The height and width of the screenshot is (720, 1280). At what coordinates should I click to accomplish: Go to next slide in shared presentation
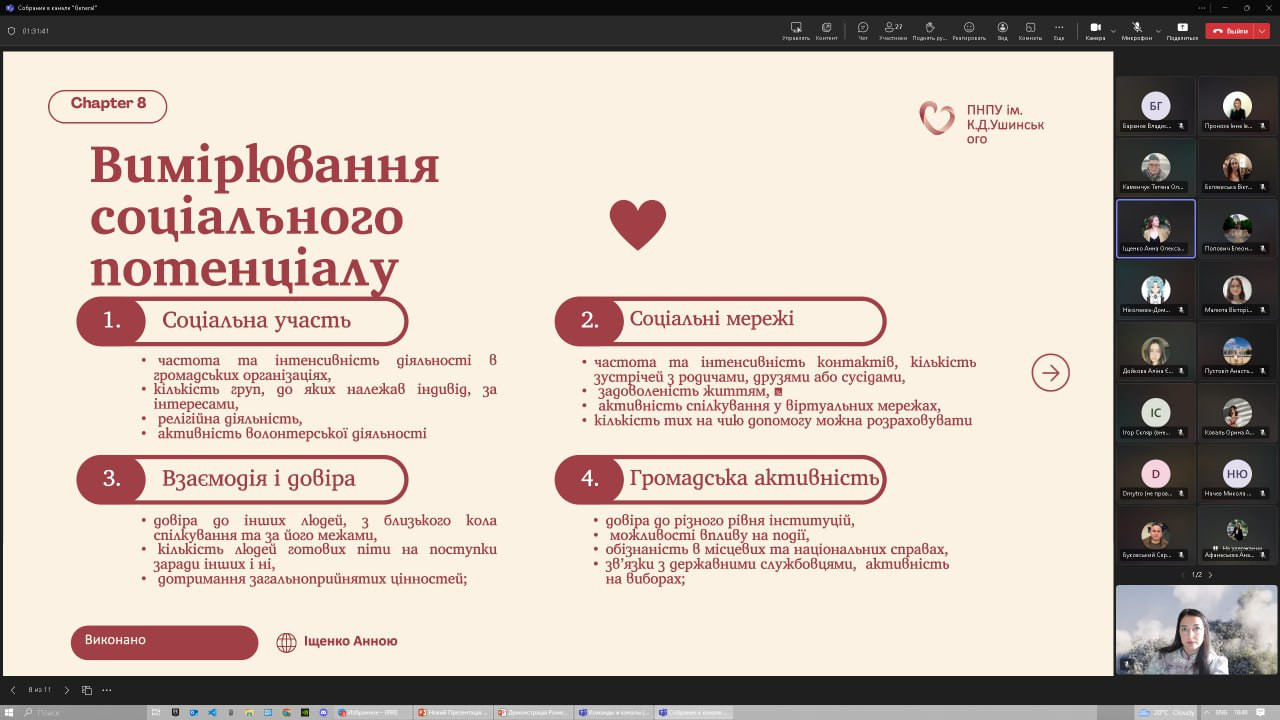[x=67, y=690]
